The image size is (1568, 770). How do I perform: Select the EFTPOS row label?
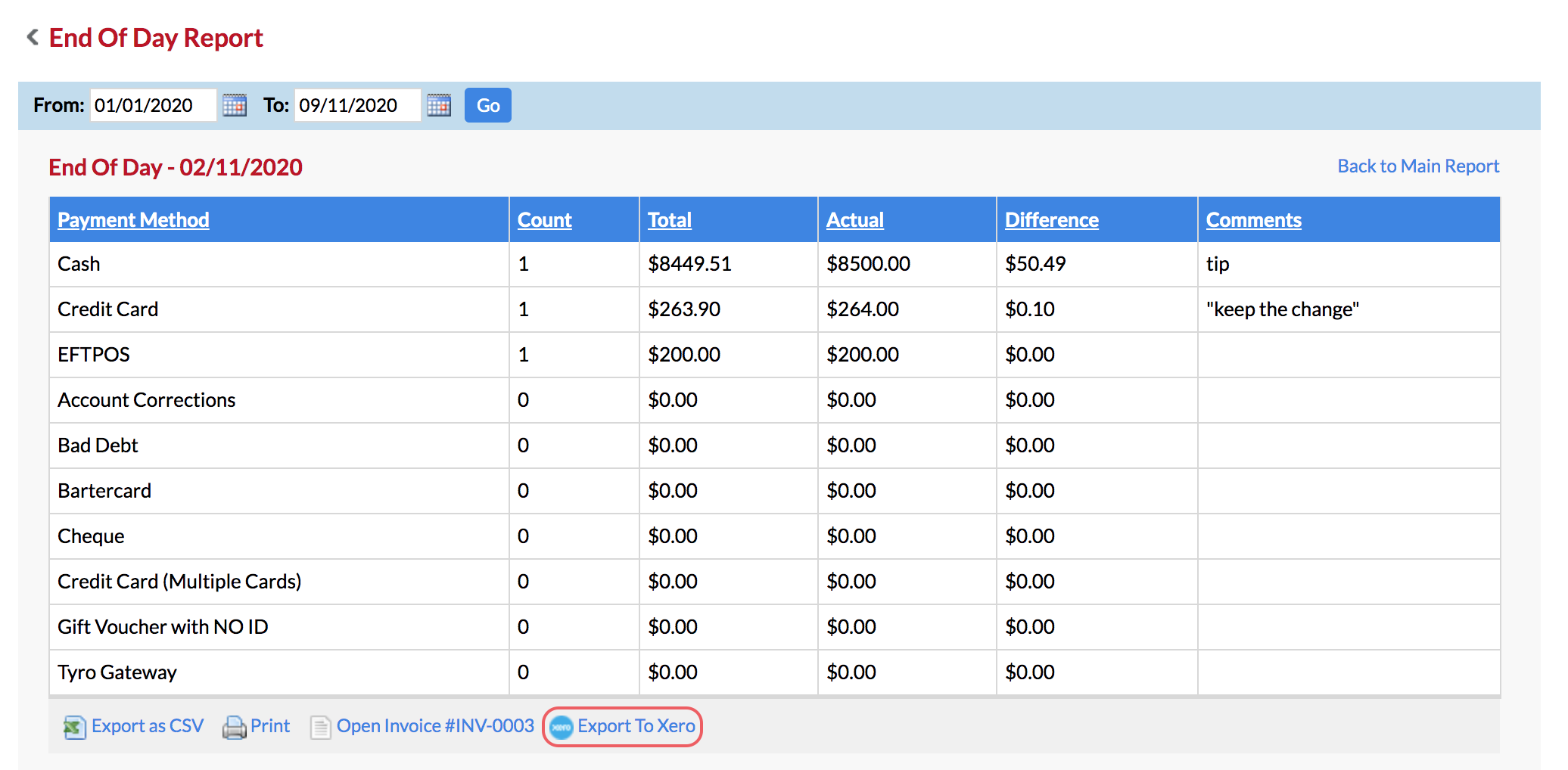(94, 355)
